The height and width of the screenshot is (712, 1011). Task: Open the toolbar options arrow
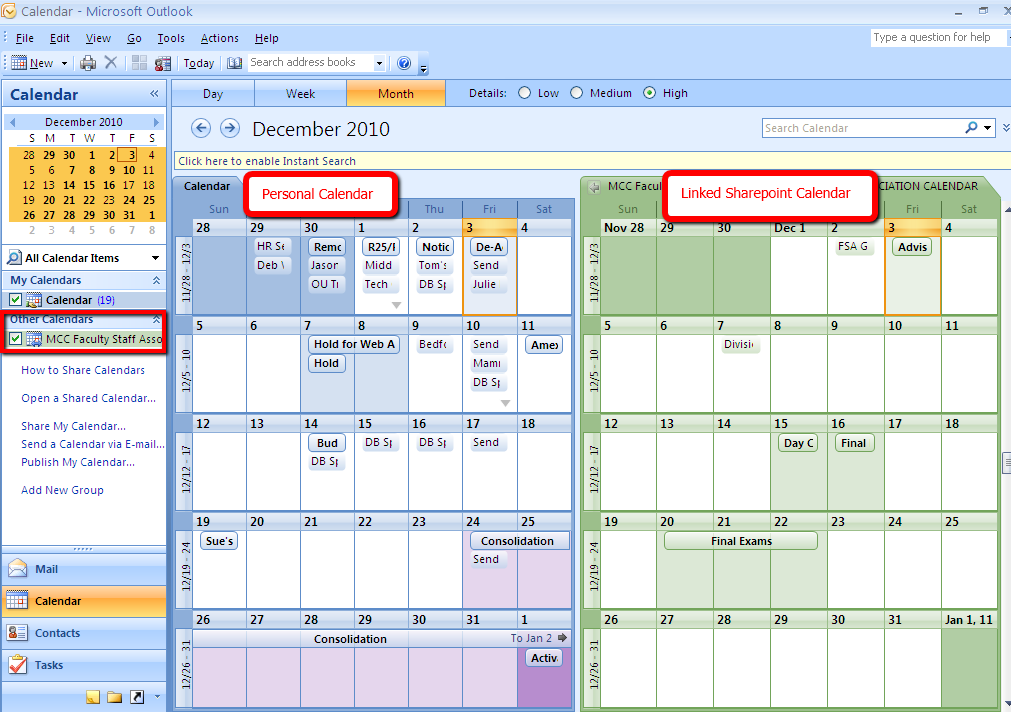tap(424, 67)
